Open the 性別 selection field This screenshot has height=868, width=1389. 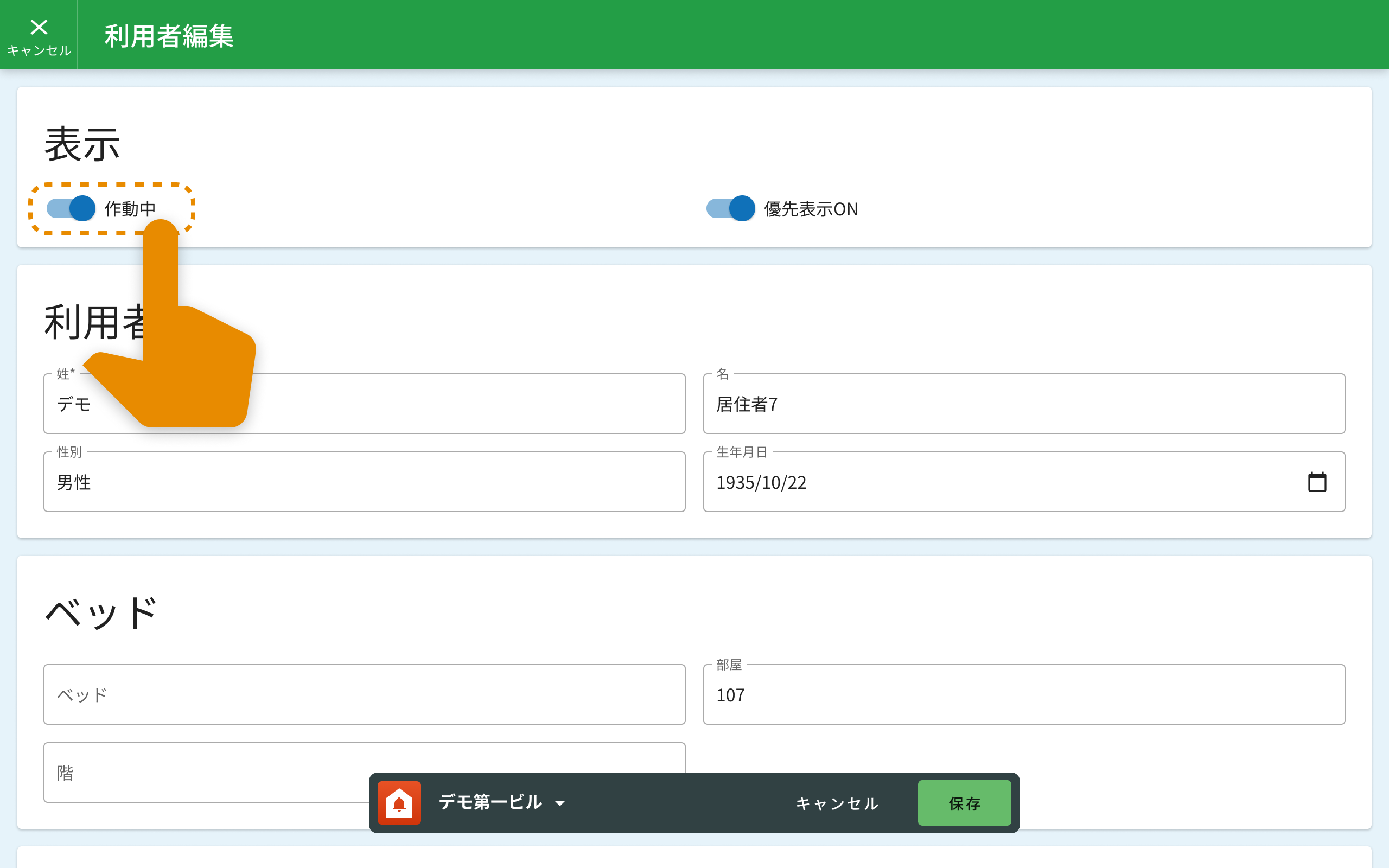[x=364, y=482]
